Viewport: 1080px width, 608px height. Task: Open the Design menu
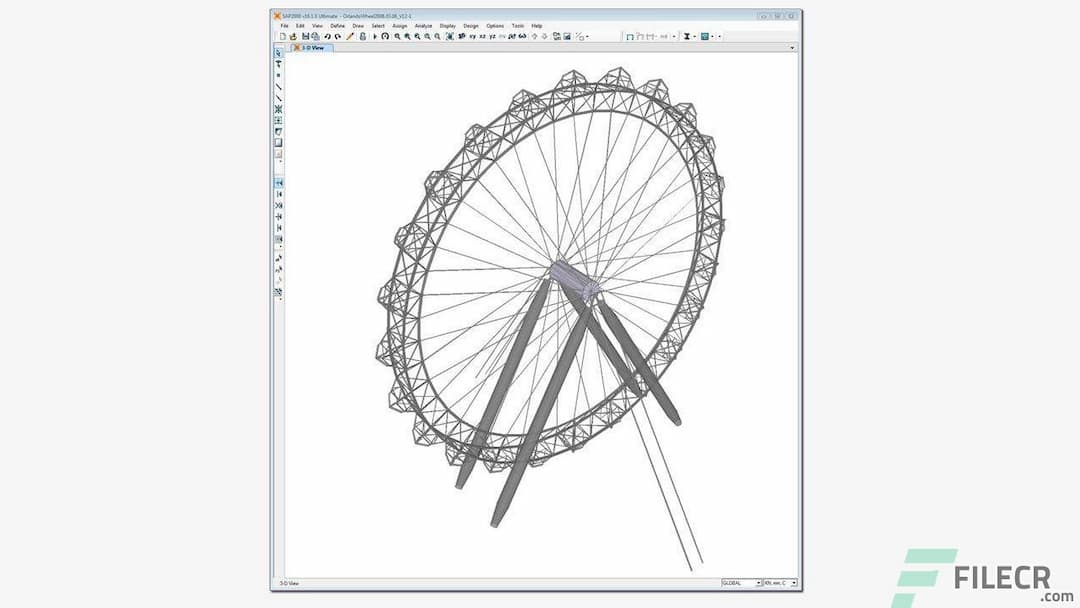click(471, 25)
